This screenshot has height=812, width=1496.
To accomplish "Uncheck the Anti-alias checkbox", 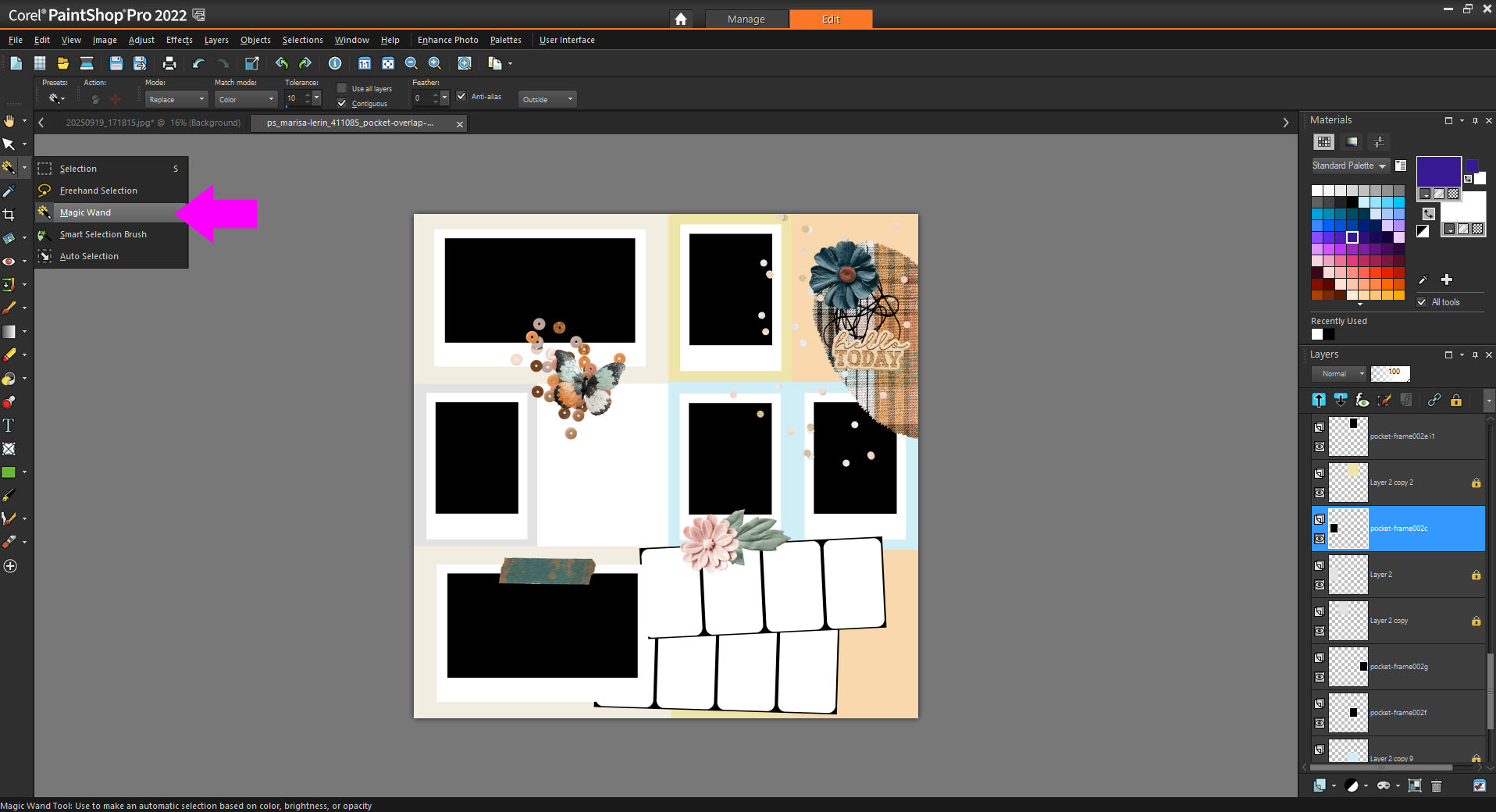I will tap(461, 96).
